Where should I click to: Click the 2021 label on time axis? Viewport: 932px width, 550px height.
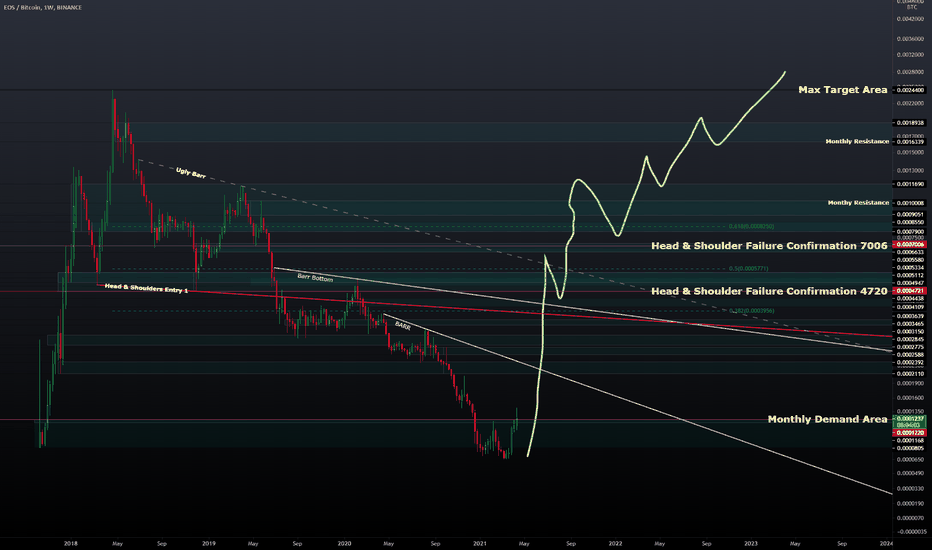[480, 543]
